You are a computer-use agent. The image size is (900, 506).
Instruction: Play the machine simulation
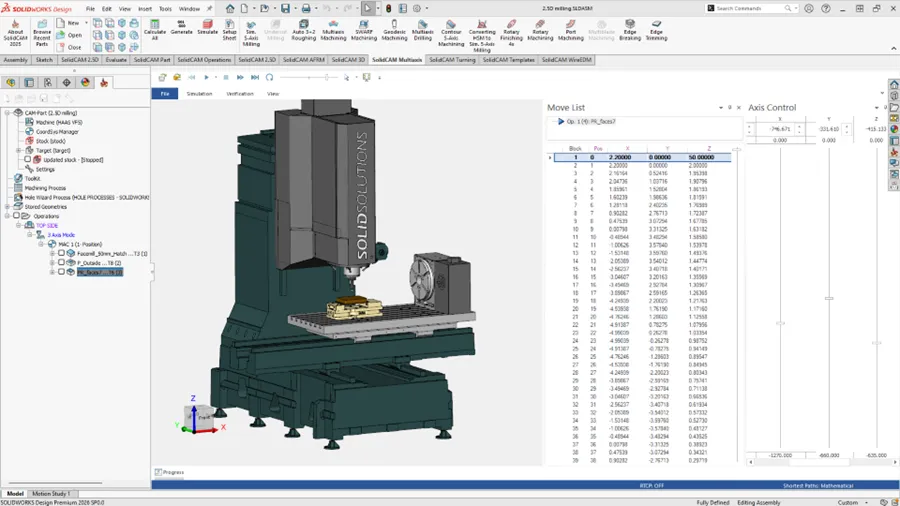(x=207, y=77)
